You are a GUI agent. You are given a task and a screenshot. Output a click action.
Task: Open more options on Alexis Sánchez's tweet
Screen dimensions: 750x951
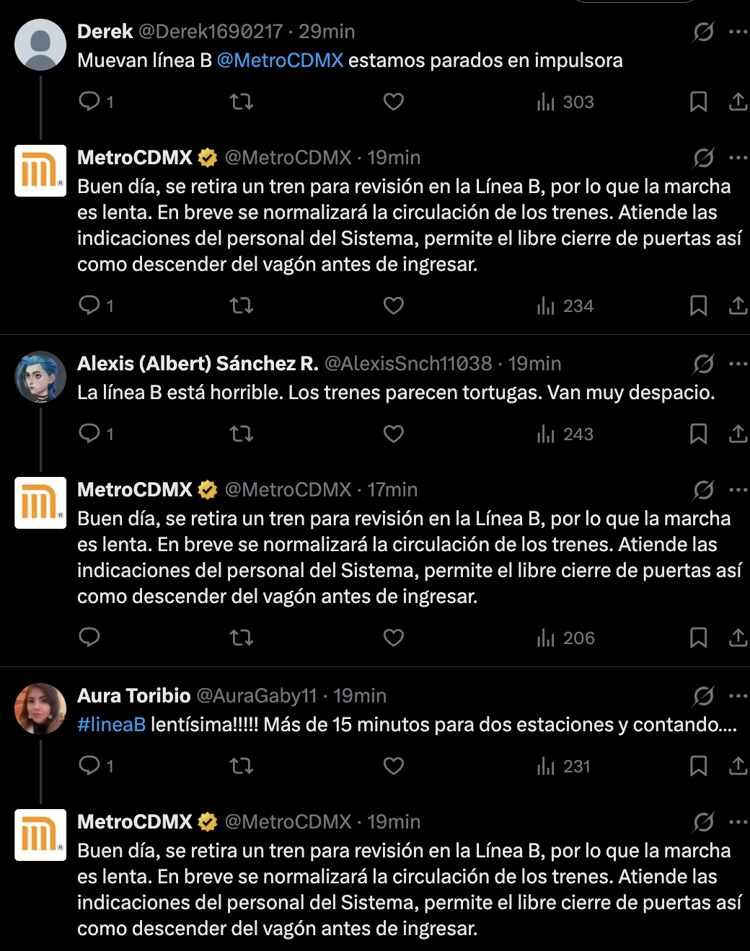(738, 364)
